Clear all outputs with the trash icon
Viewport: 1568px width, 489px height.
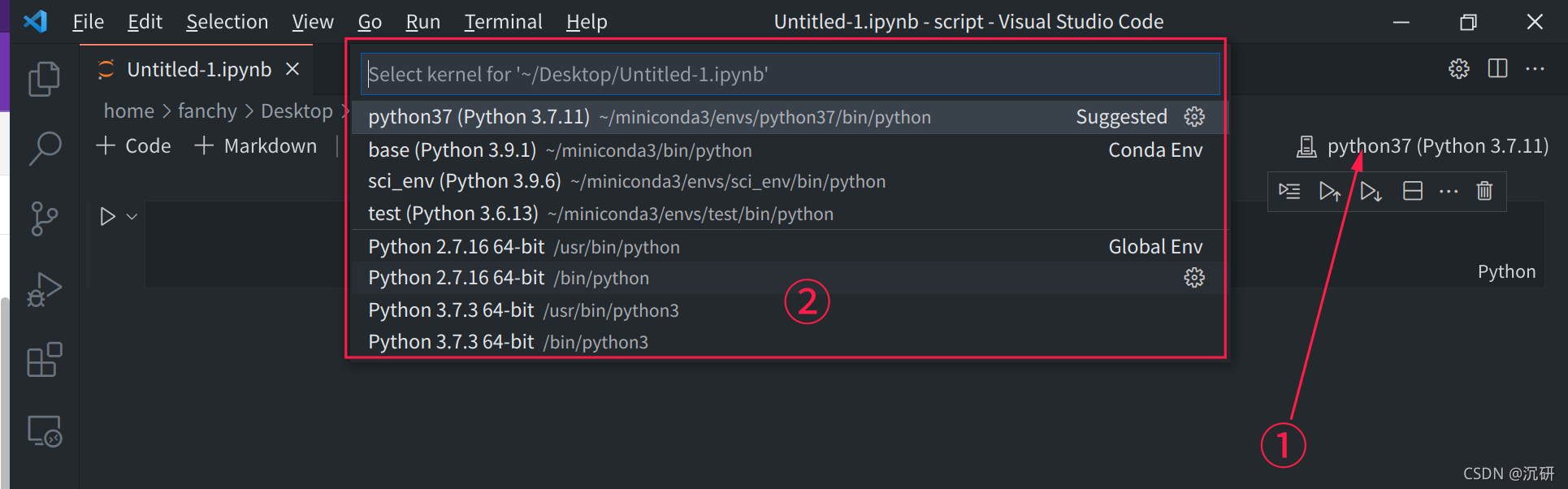pyautogui.click(x=1484, y=191)
